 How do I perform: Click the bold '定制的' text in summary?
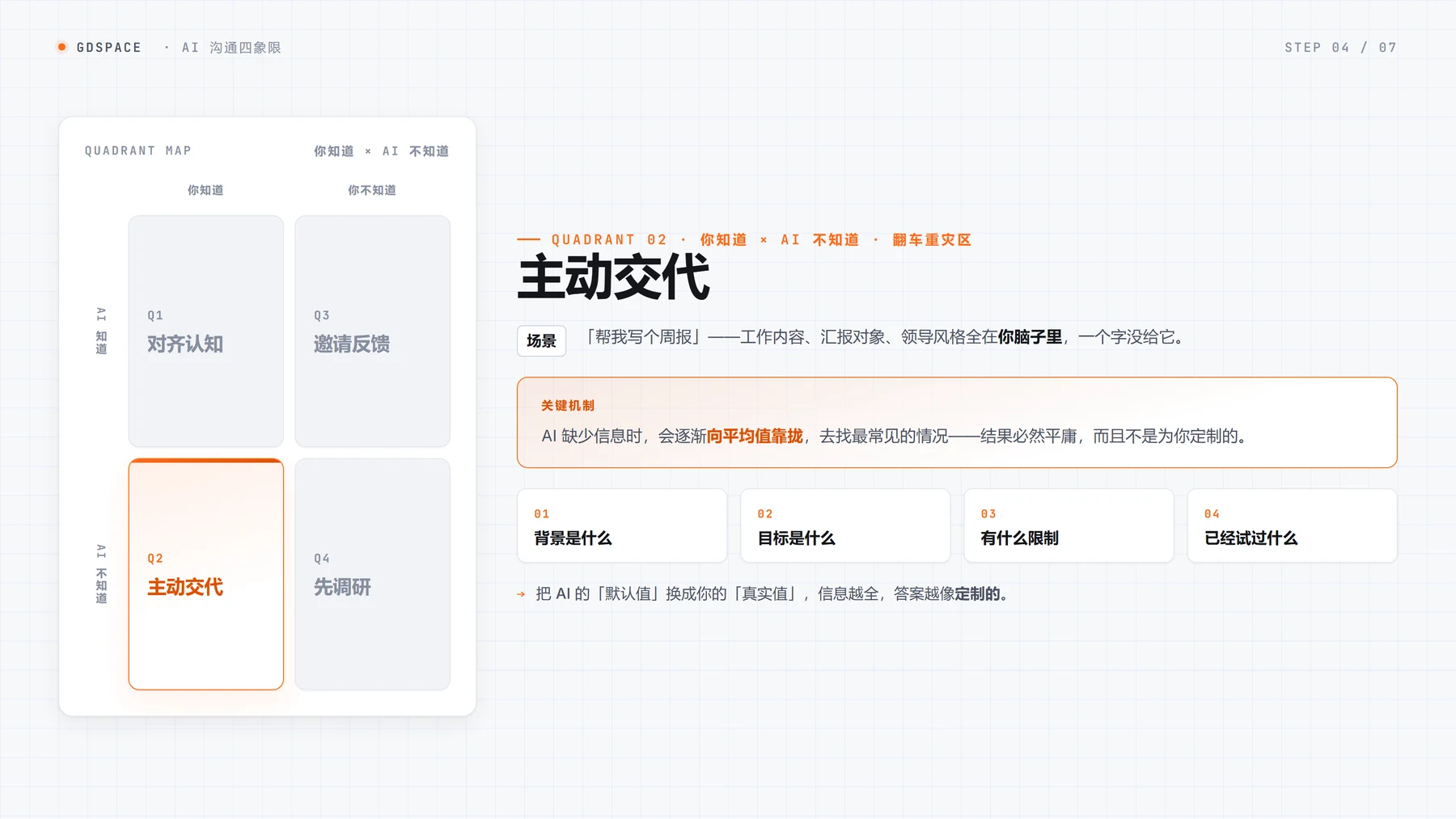pos(977,594)
